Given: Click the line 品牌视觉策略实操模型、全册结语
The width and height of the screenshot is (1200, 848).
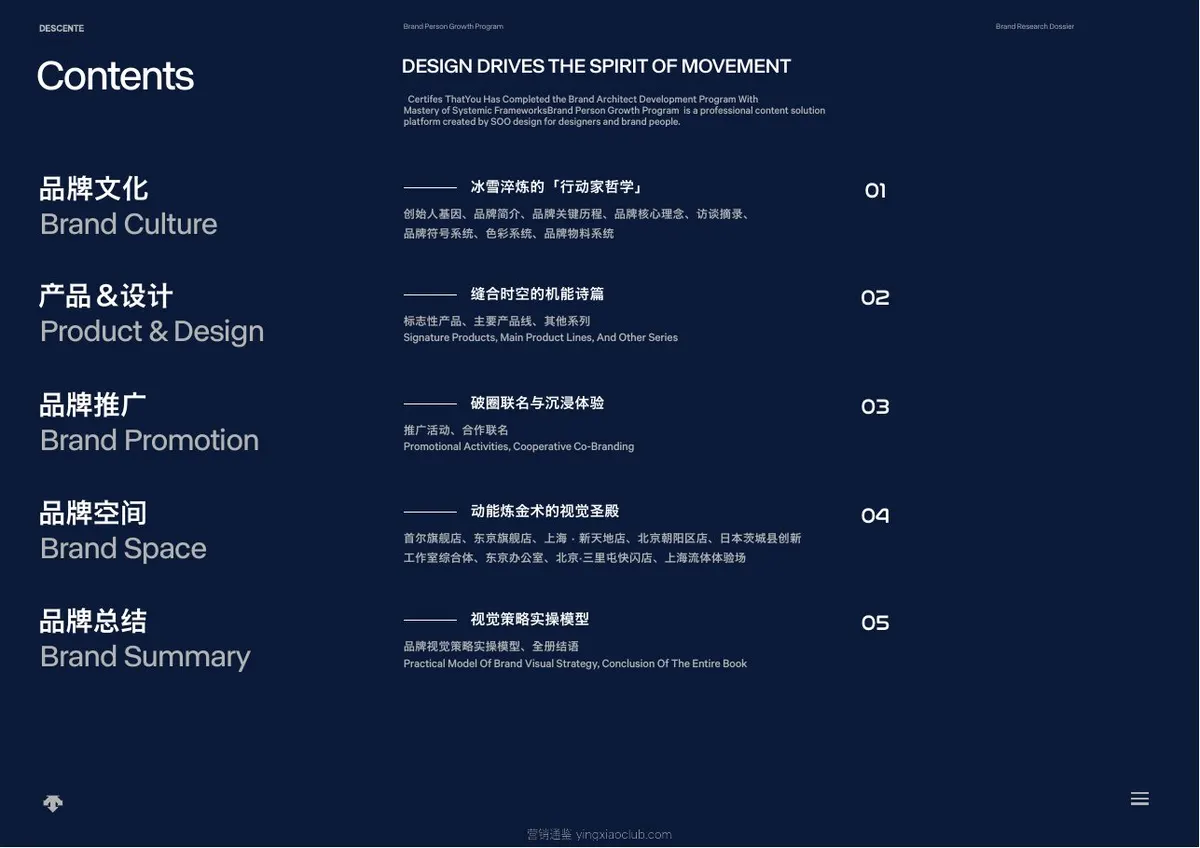Looking at the screenshot, I should [491, 647].
